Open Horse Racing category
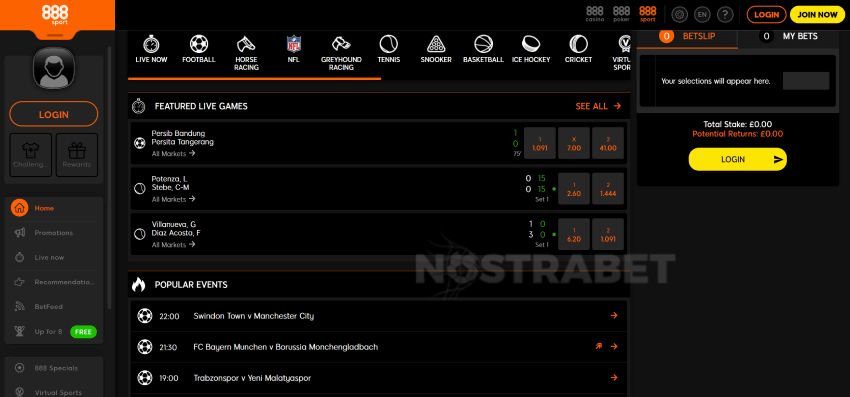The width and height of the screenshot is (850, 397). pyautogui.click(x=246, y=53)
